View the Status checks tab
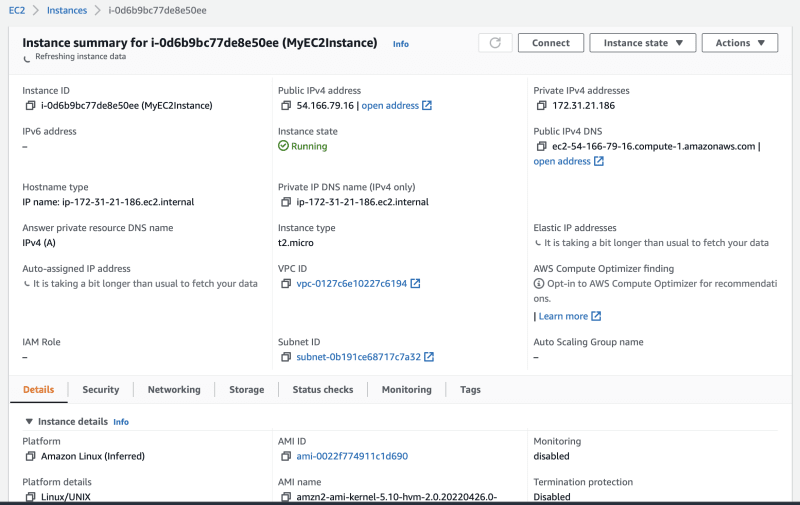800x505 pixels. (322, 390)
